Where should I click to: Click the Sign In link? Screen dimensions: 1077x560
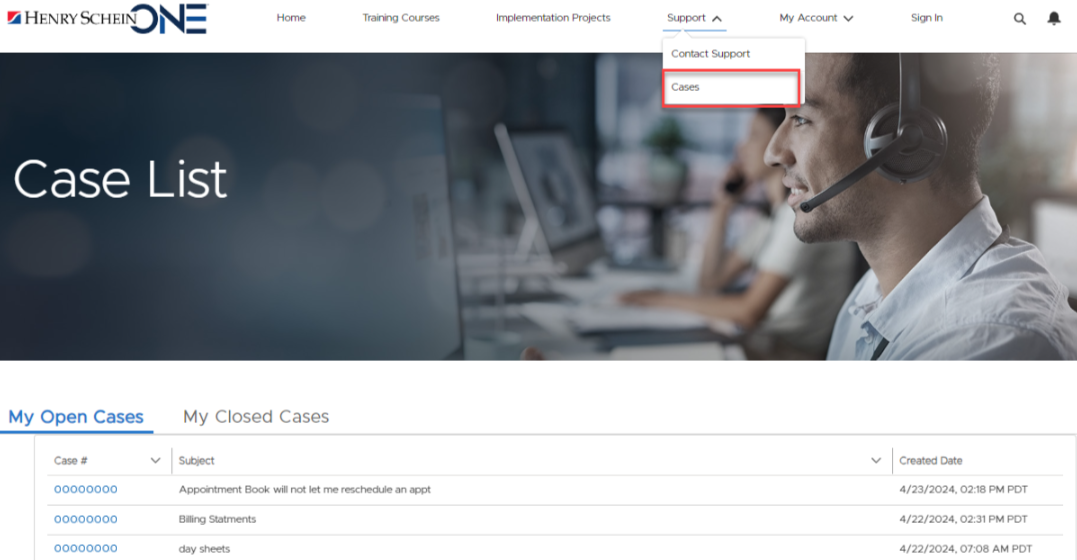coord(926,18)
